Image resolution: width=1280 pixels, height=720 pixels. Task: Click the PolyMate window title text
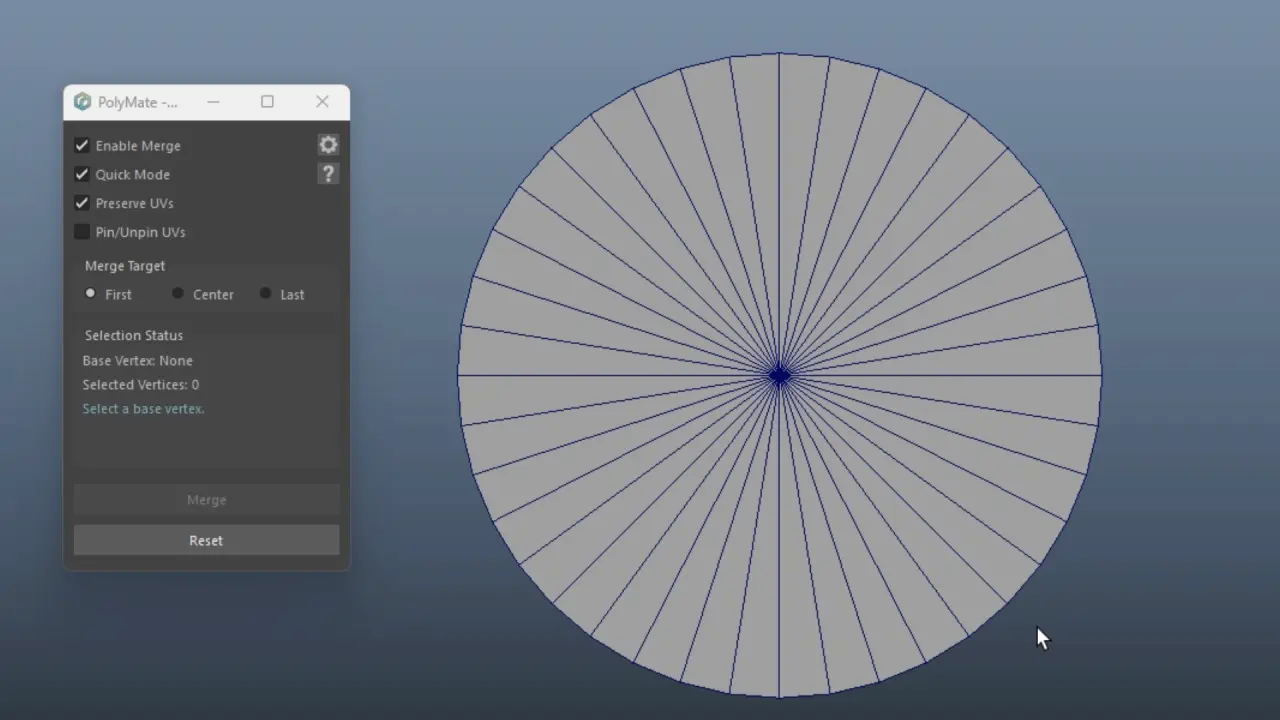click(137, 102)
